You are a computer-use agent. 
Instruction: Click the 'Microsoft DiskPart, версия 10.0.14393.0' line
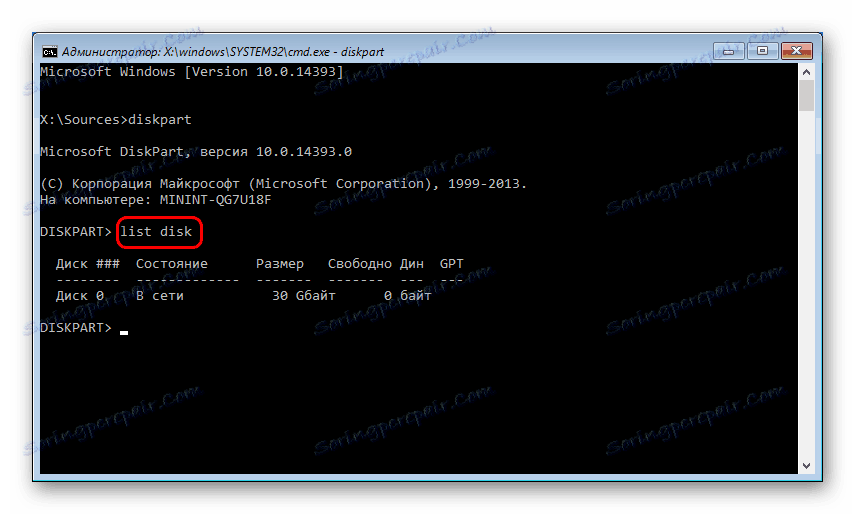coord(196,152)
